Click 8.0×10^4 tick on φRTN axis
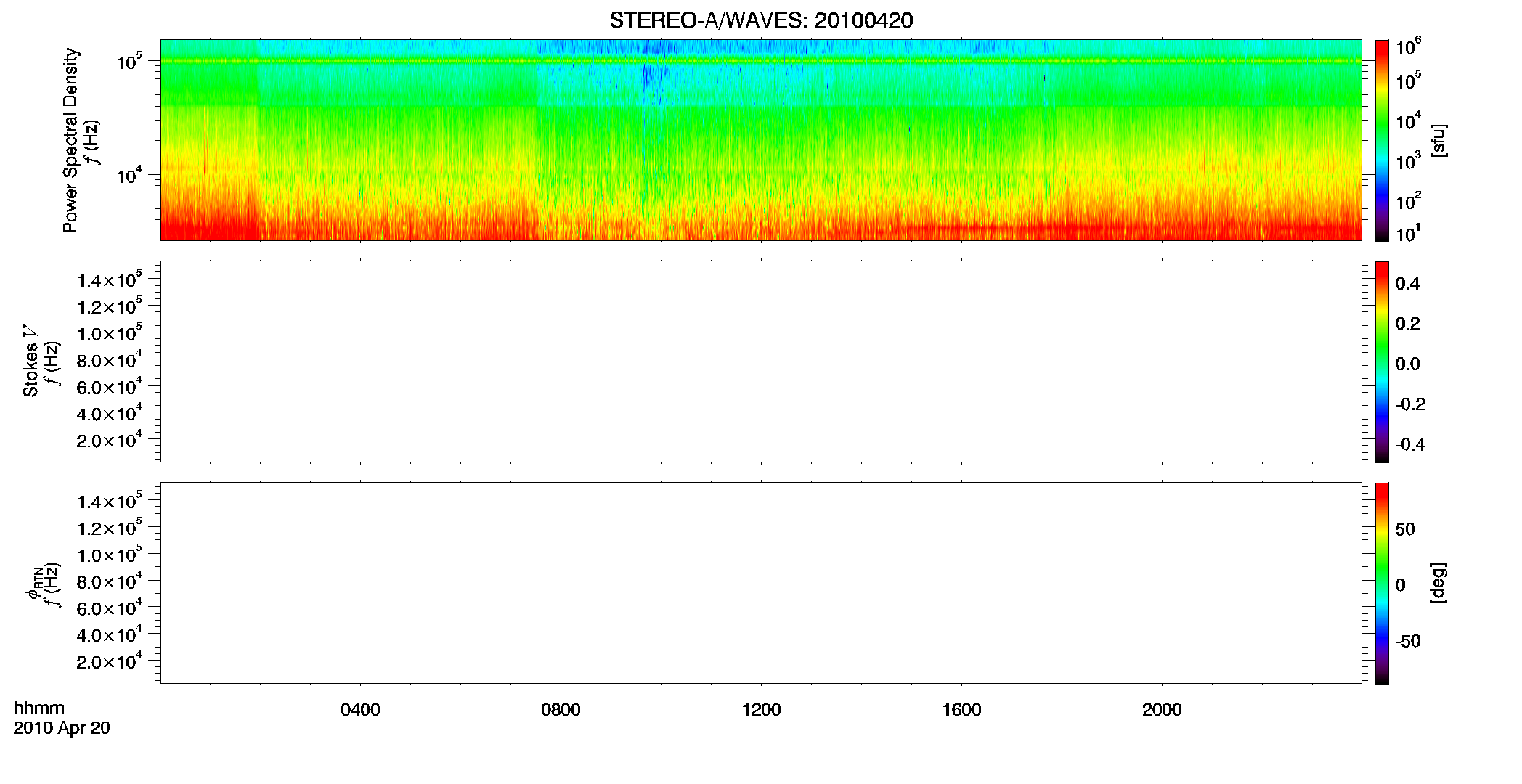The height and width of the screenshot is (784, 1522). click(110, 581)
